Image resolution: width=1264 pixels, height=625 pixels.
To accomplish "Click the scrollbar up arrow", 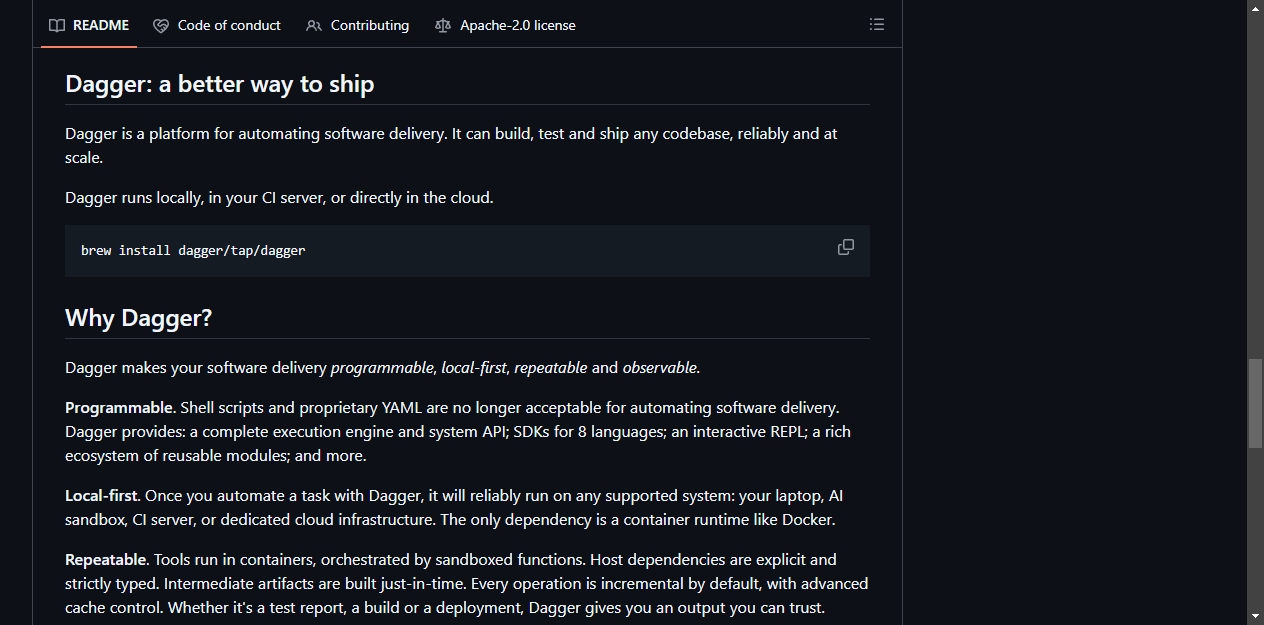I will (1255, 8).
